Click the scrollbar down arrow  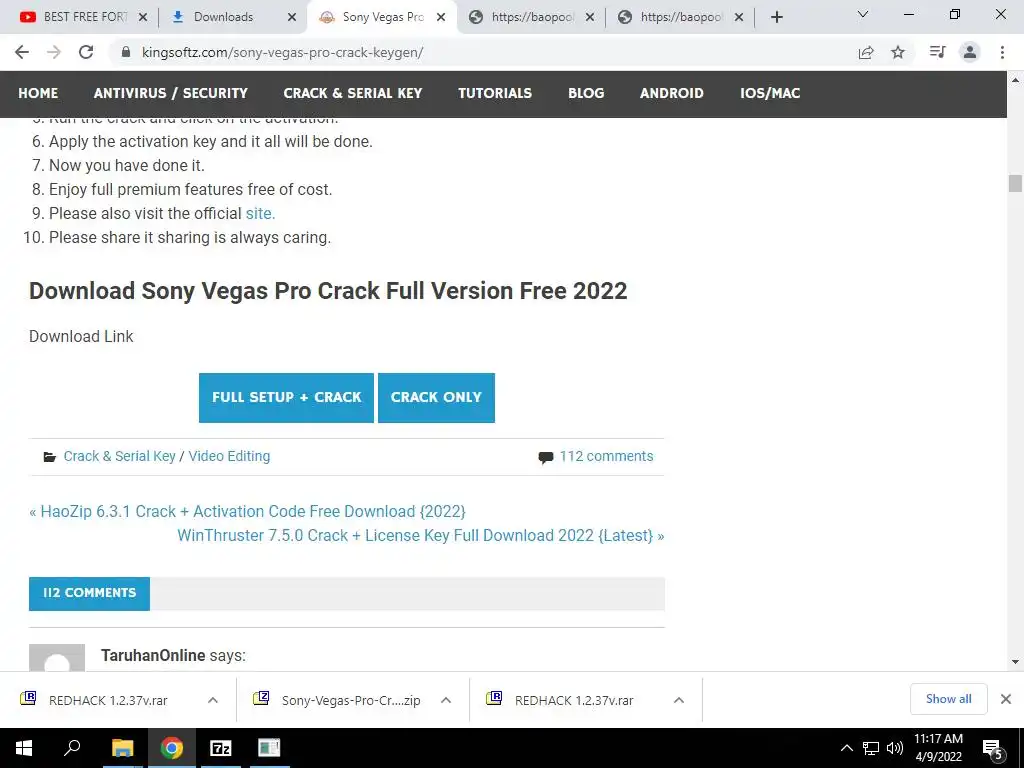(x=1015, y=662)
